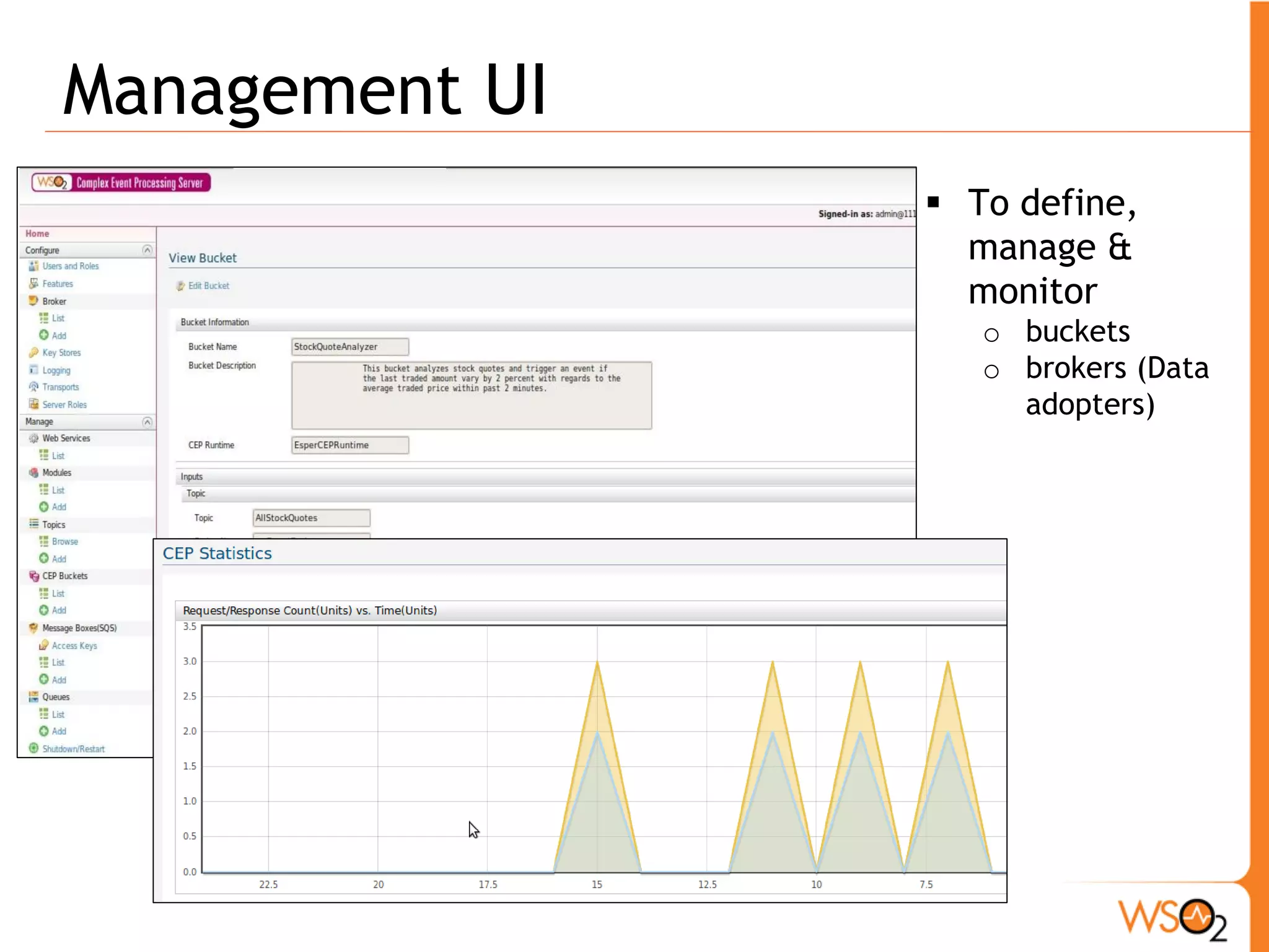Click the Transports icon
The image size is (1269, 952).
click(x=33, y=386)
